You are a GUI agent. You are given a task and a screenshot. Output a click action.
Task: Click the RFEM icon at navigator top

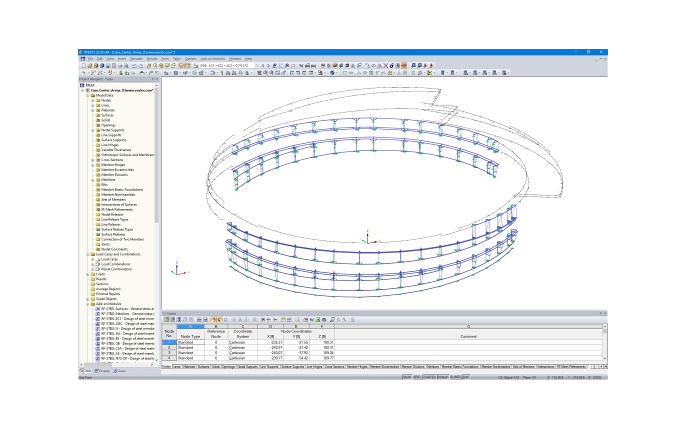[82, 85]
